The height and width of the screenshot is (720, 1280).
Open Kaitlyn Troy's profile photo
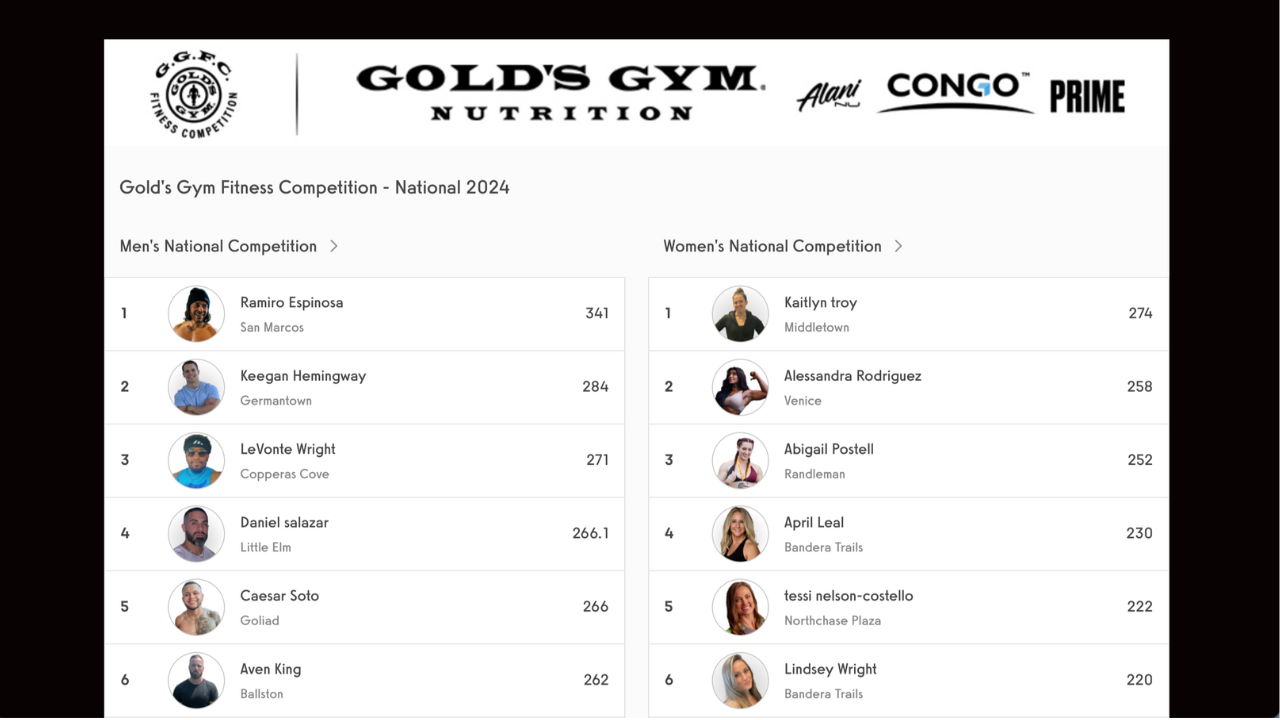tap(740, 313)
